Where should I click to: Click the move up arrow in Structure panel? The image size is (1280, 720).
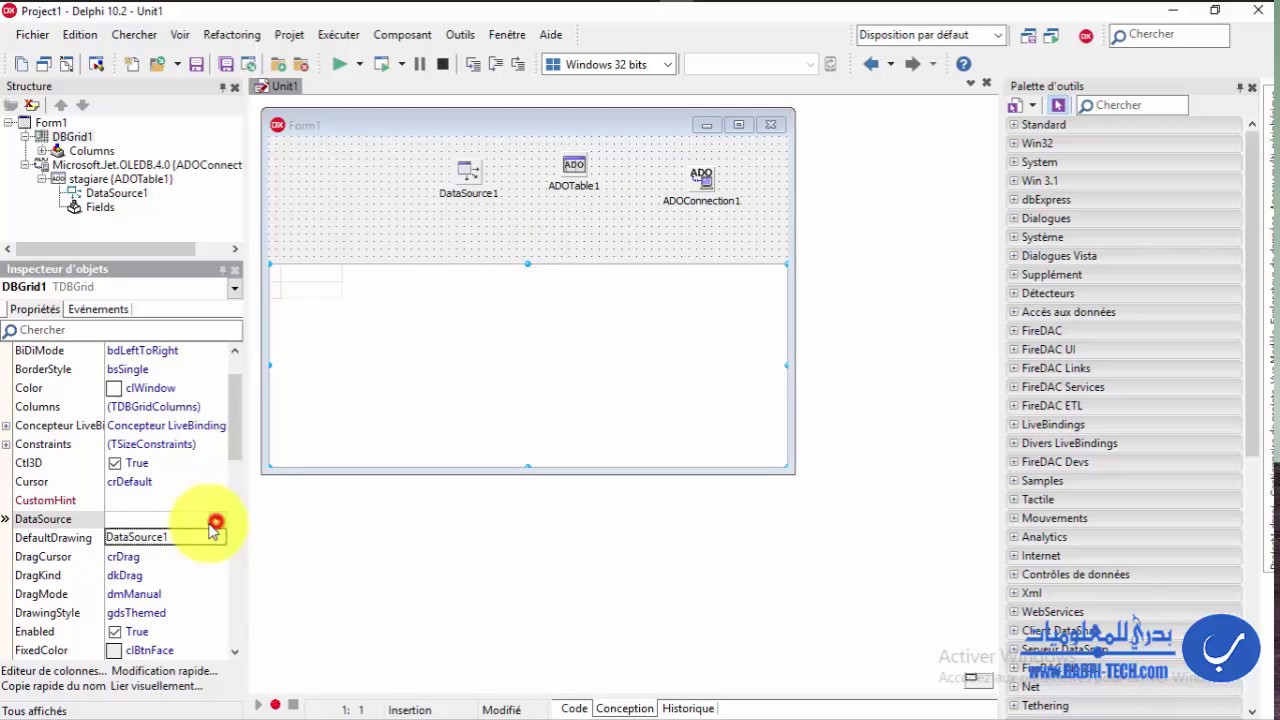61,105
